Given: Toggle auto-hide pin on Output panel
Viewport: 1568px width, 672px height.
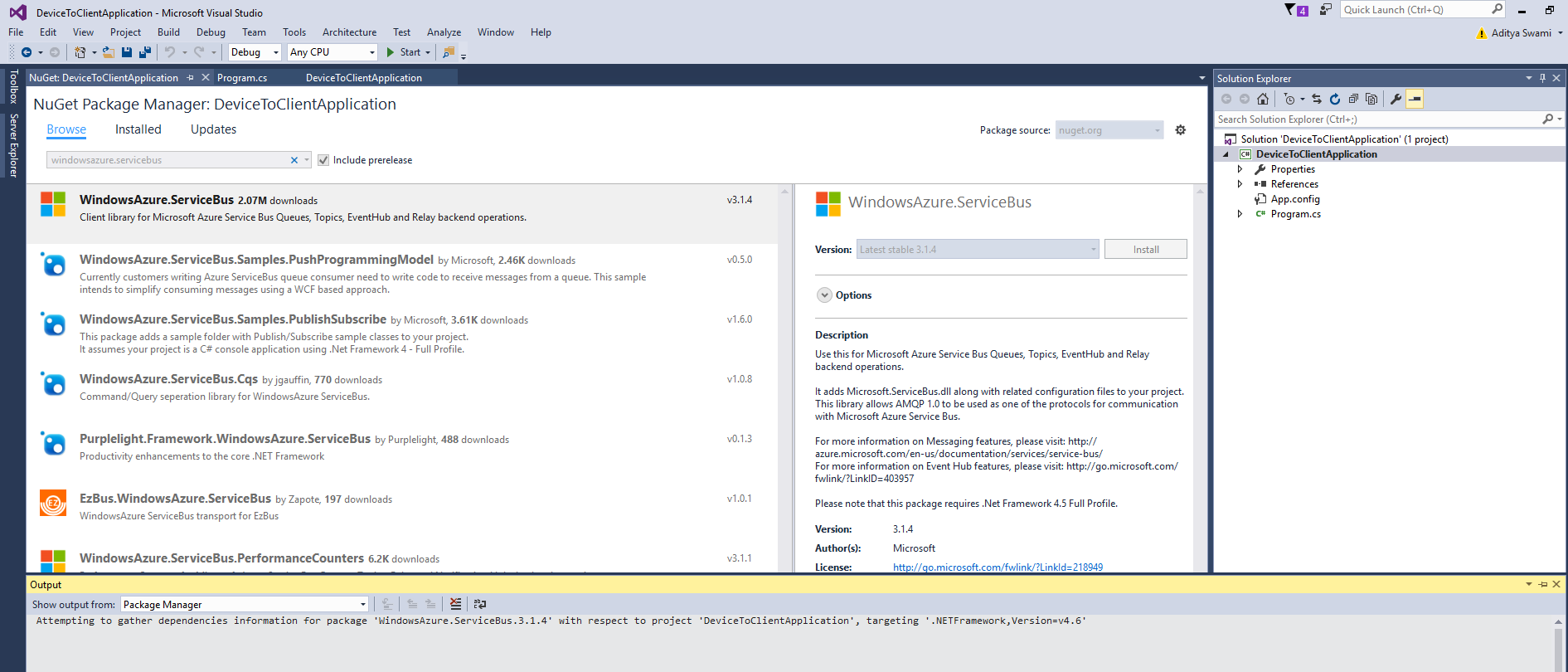Looking at the screenshot, I should click(1542, 584).
